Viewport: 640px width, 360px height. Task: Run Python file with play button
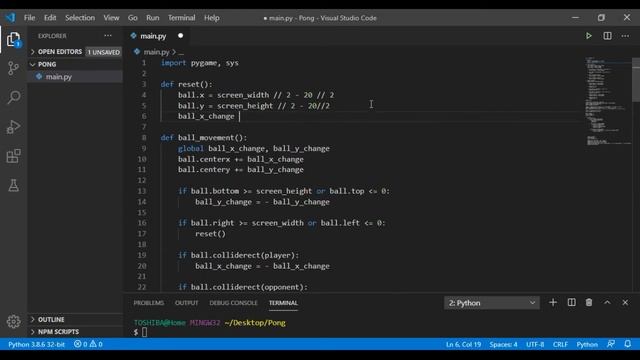[589, 36]
